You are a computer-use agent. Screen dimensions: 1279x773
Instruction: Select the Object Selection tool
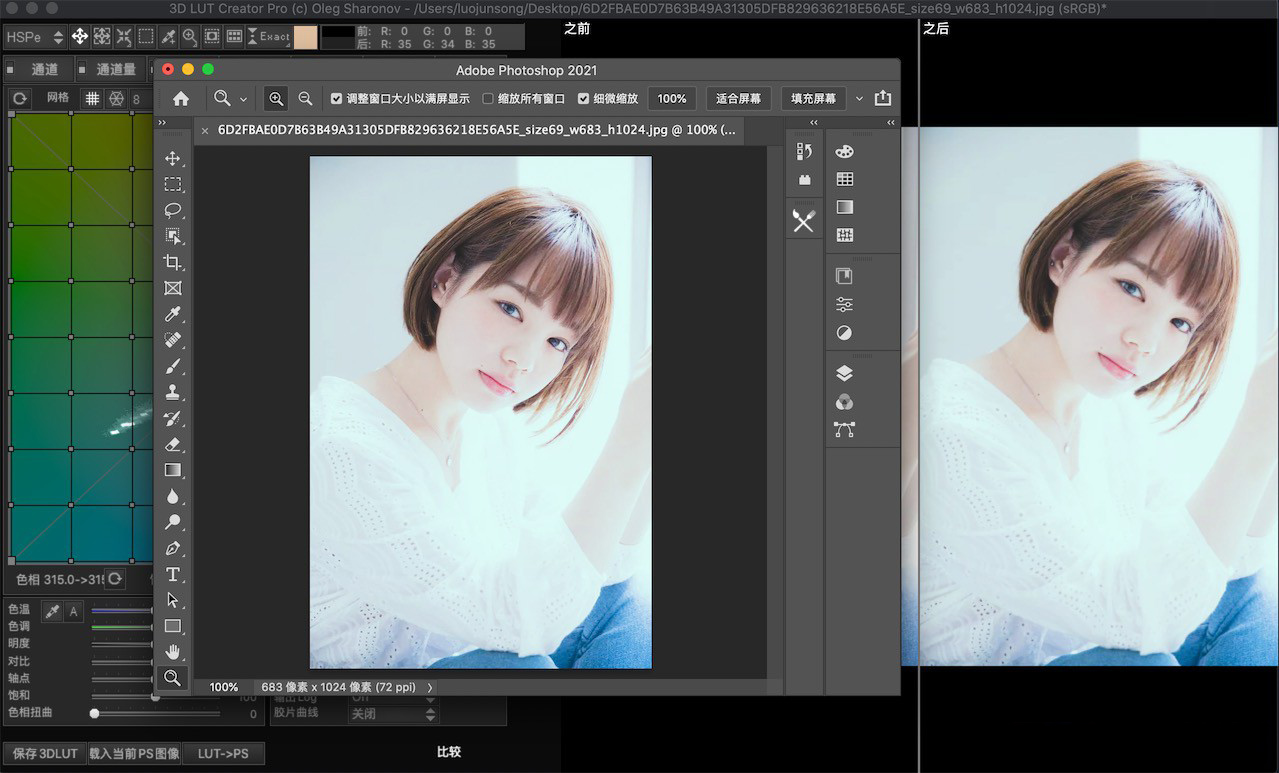173,236
